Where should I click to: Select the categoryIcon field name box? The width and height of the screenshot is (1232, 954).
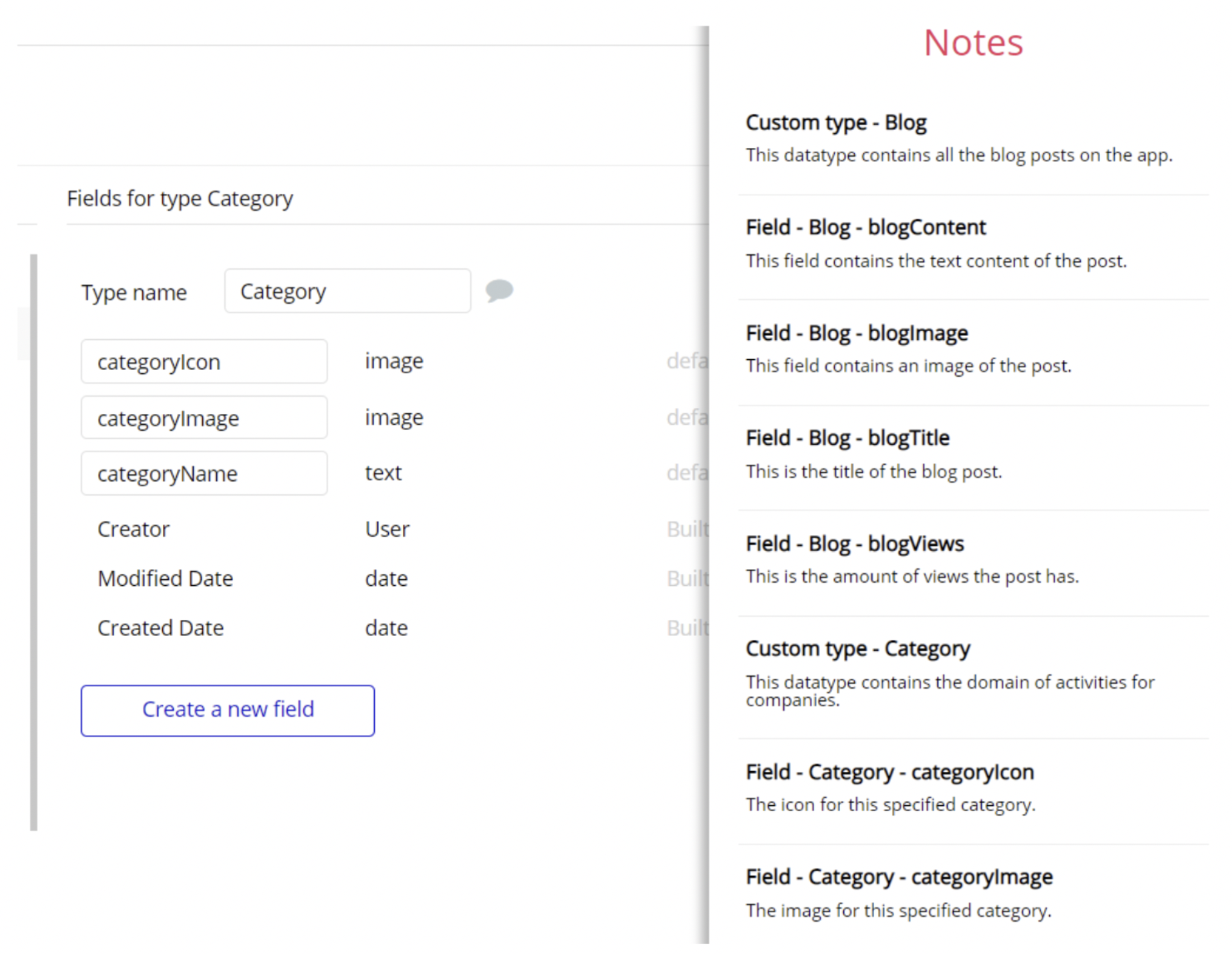click(x=204, y=362)
